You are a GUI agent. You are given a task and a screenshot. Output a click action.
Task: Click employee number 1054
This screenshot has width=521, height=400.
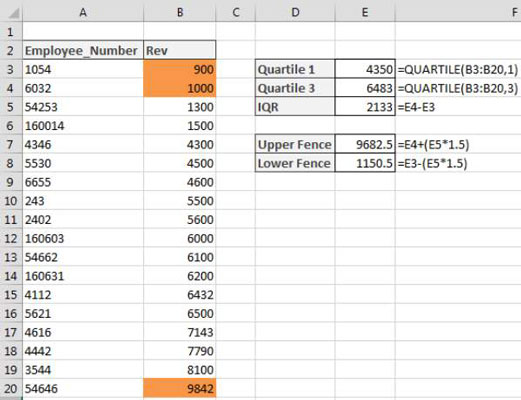click(83, 69)
